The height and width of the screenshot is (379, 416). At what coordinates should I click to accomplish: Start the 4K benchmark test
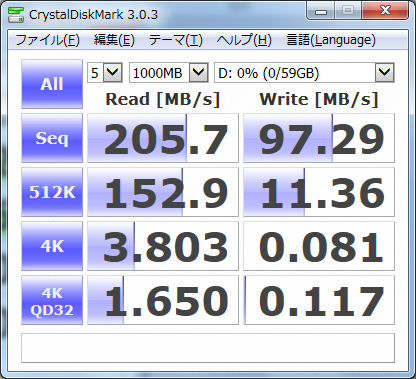tap(52, 246)
